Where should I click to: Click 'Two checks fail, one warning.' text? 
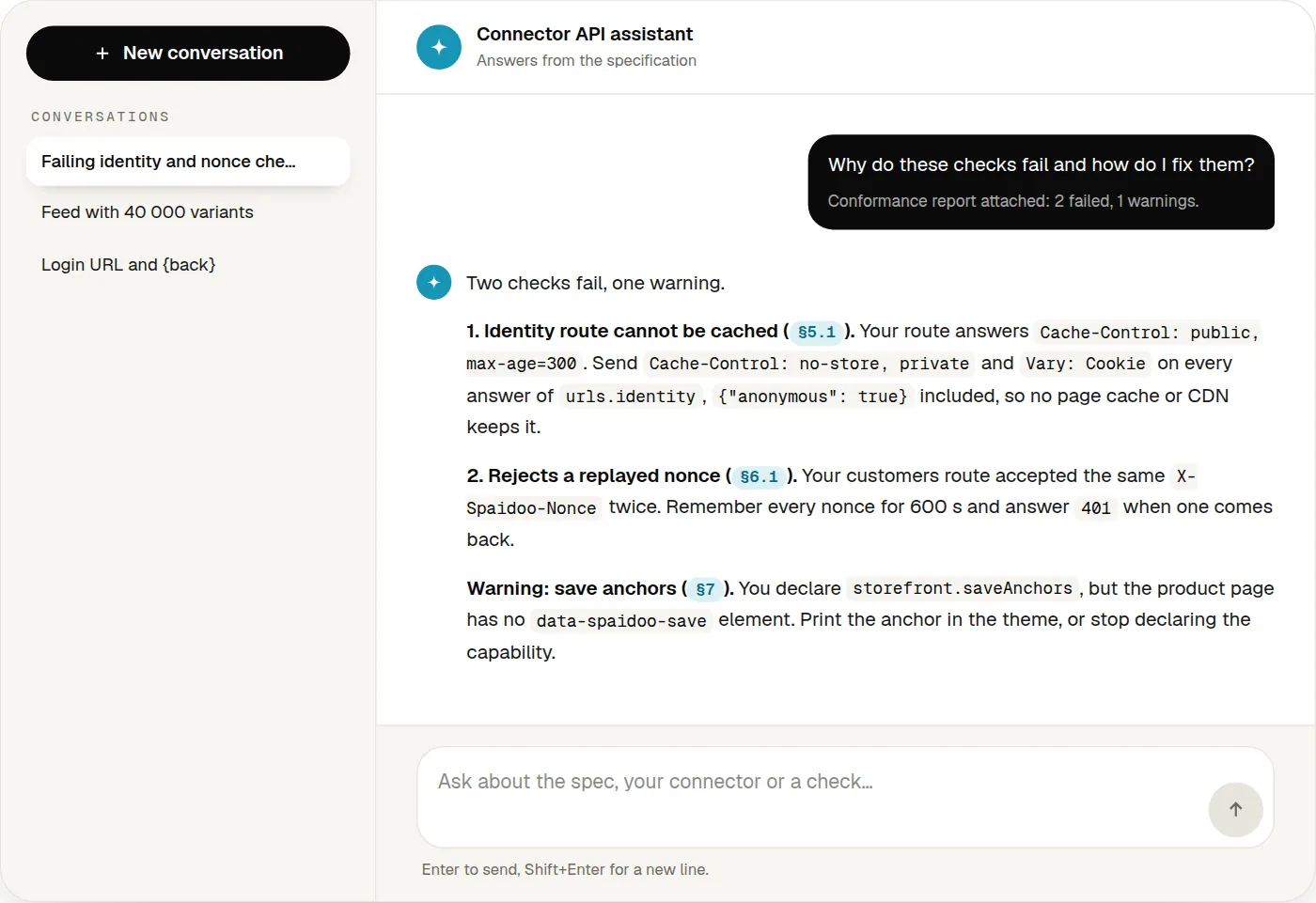pyautogui.click(x=596, y=283)
